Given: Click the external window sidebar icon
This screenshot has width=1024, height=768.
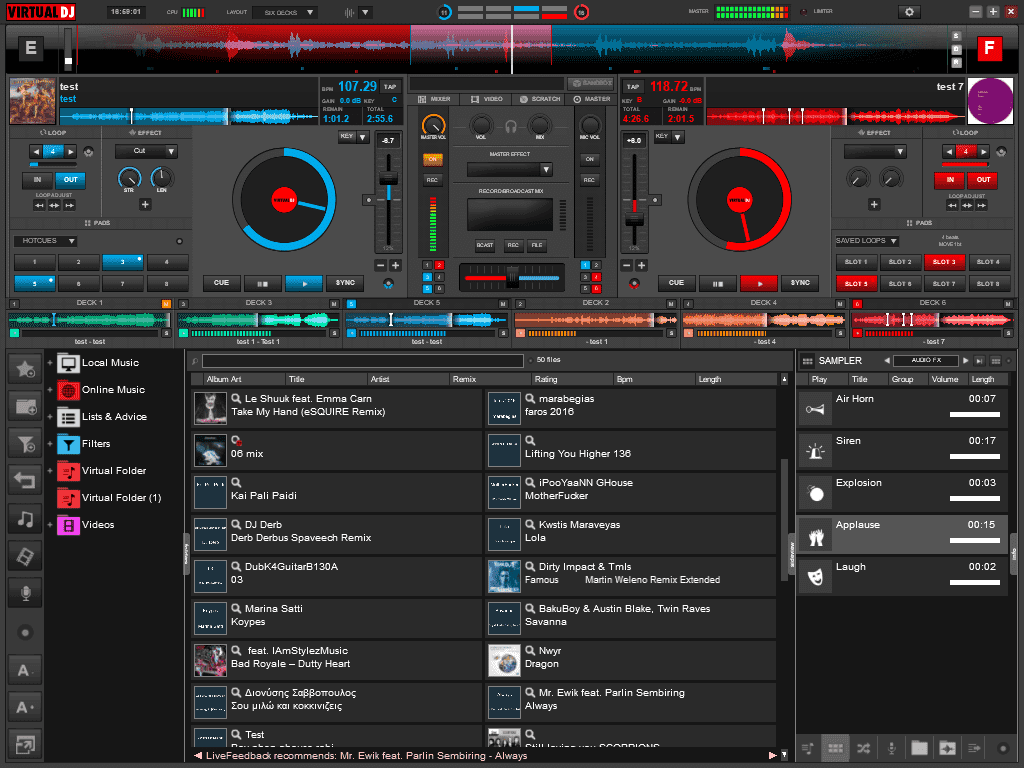Looking at the screenshot, I should tap(25, 744).
